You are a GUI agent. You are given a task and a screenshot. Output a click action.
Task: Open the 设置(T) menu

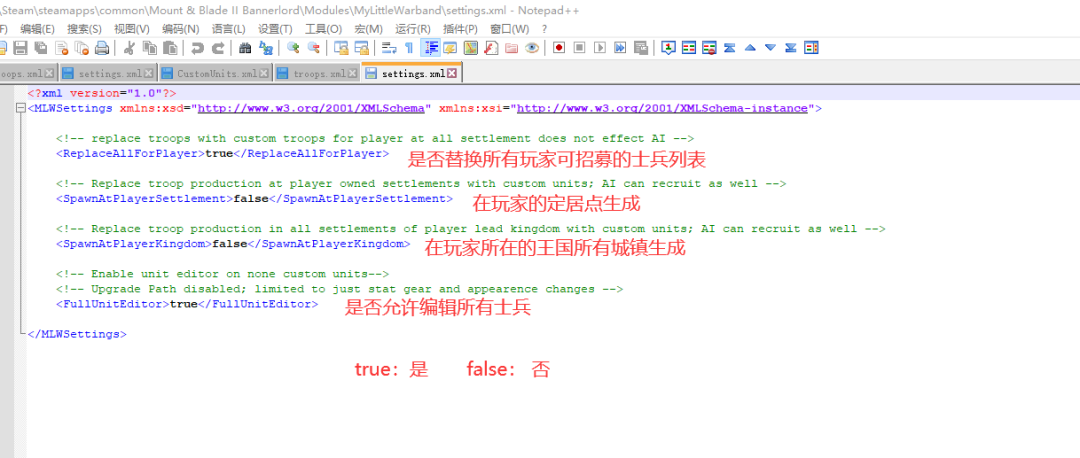(x=275, y=29)
